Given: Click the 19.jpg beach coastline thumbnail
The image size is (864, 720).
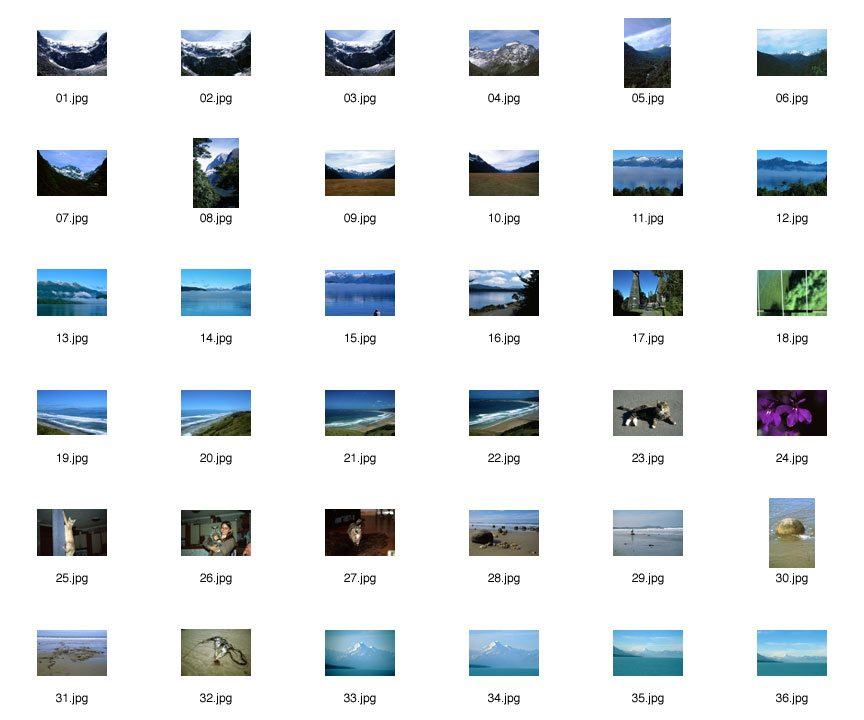Looking at the screenshot, I should [72, 413].
